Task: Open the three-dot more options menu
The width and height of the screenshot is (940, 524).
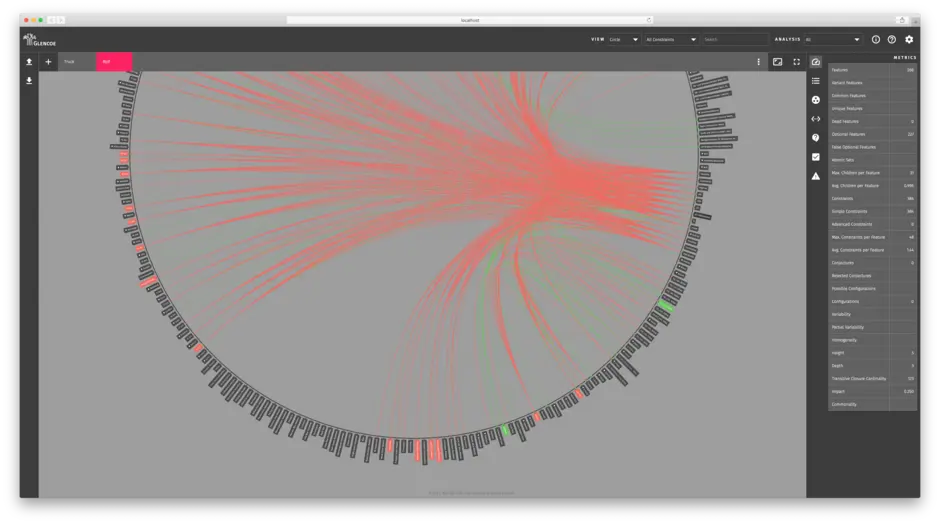Action: [758, 62]
